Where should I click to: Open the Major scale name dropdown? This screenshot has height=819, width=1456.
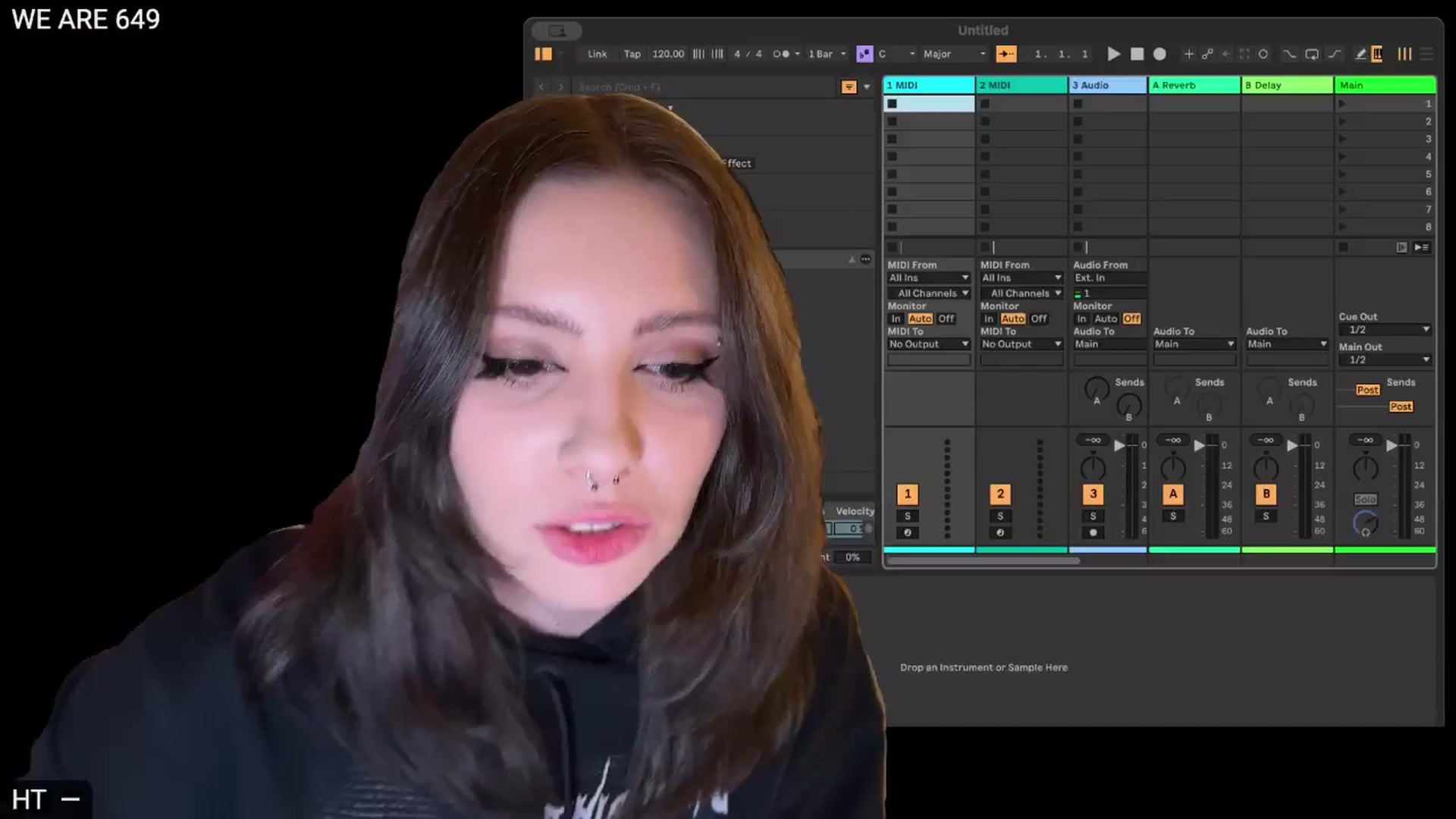click(x=954, y=54)
